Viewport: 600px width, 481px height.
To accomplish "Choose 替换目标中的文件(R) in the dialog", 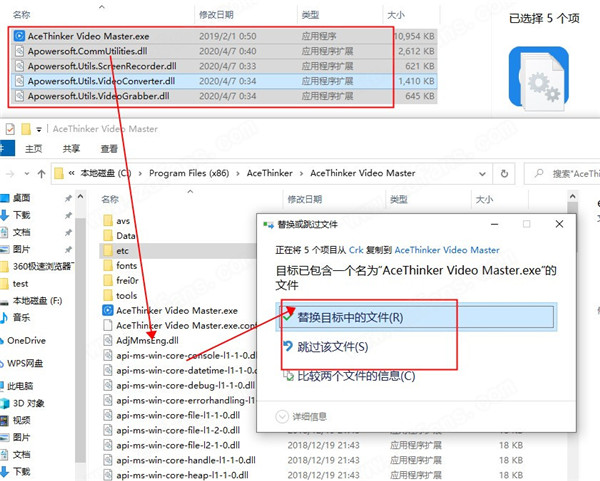I will [x=416, y=317].
